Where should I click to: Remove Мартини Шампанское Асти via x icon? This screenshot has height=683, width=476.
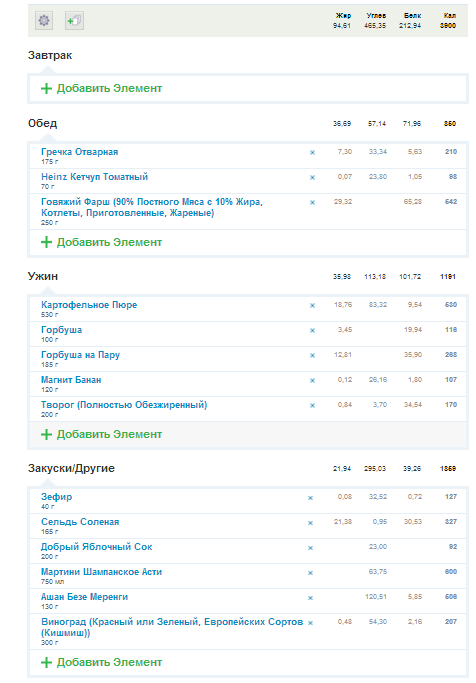coord(311,573)
